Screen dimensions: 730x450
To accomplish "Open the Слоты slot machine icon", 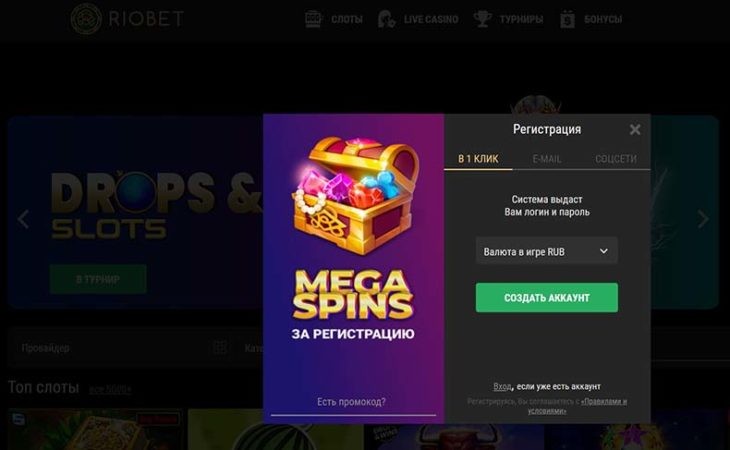I will point(313,19).
